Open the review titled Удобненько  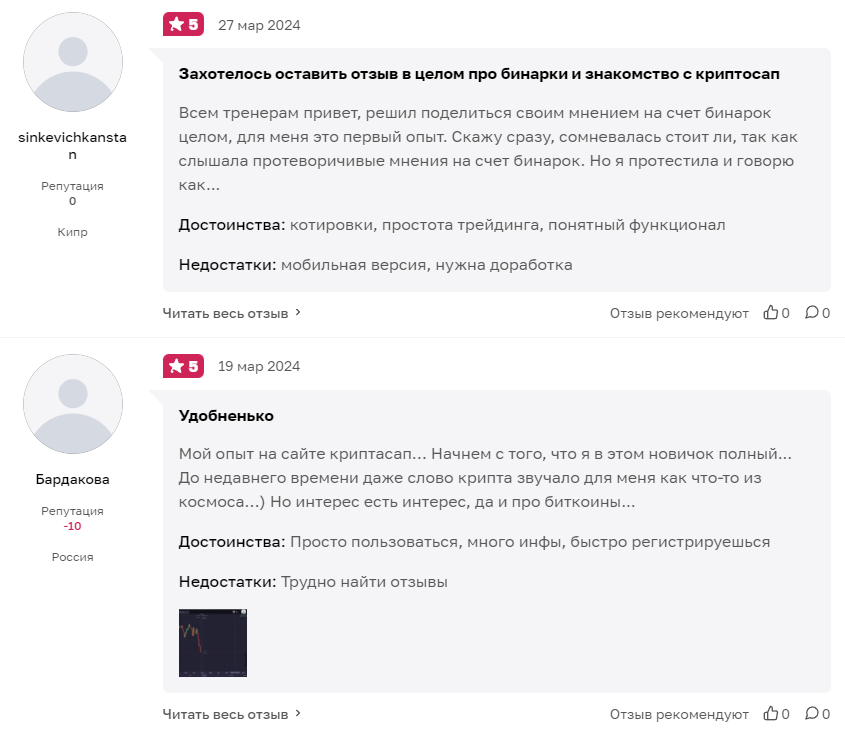click(226, 415)
